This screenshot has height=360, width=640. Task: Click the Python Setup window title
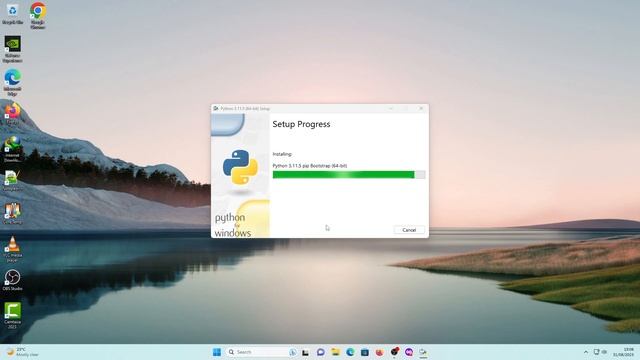245,109
